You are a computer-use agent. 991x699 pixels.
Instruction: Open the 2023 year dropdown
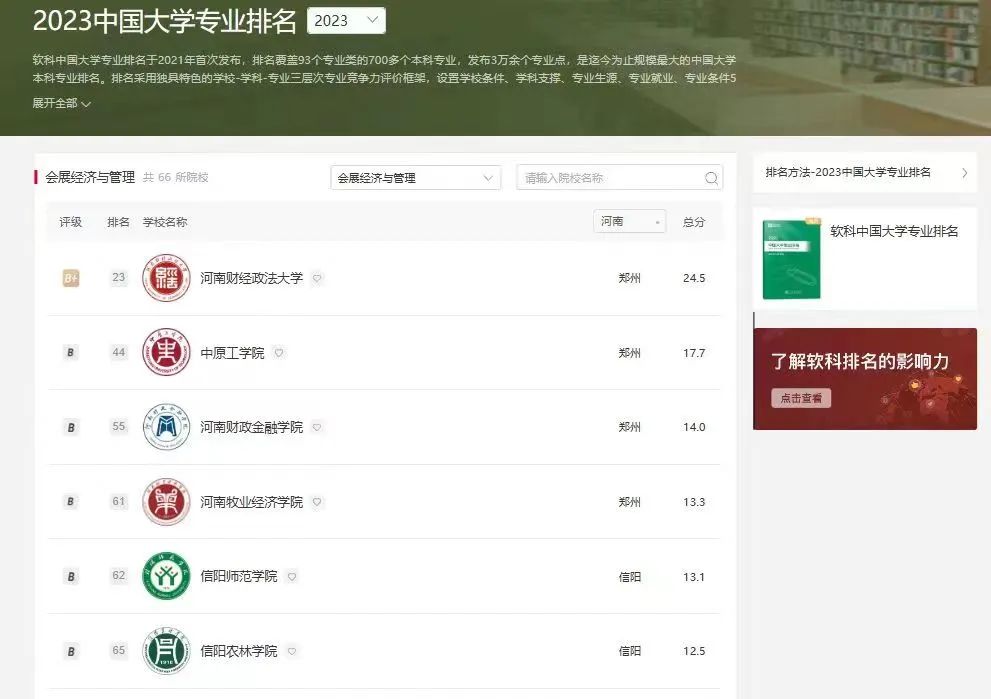pyautogui.click(x=345, y=21)
